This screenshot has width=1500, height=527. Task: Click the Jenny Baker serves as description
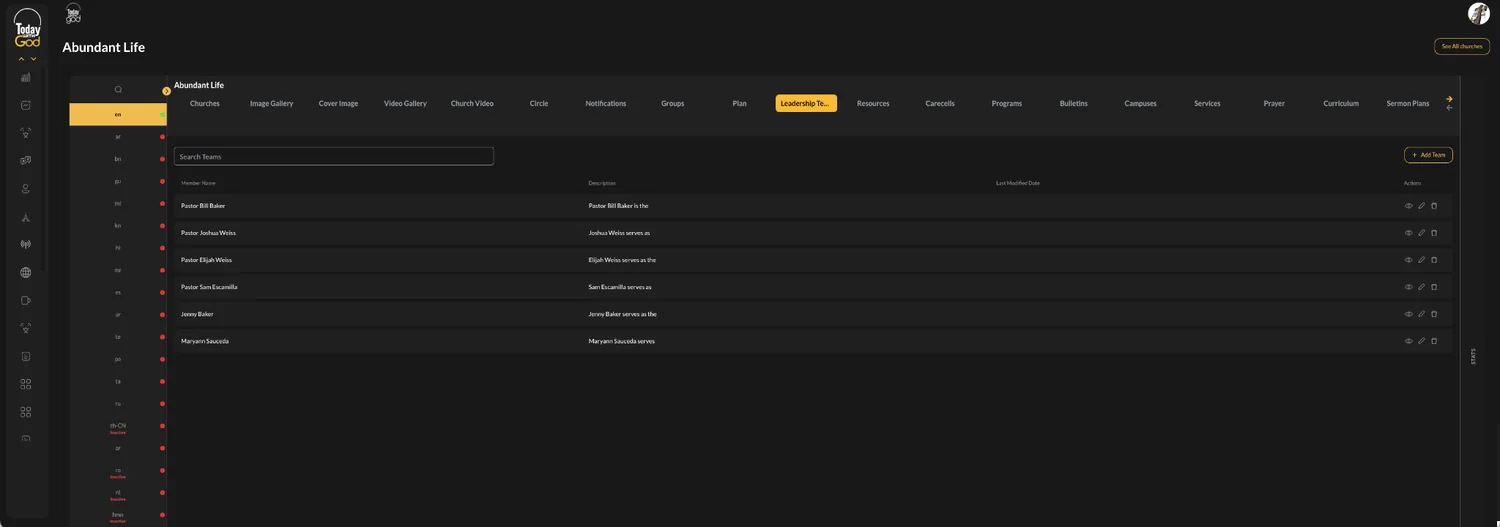(622, 314)
